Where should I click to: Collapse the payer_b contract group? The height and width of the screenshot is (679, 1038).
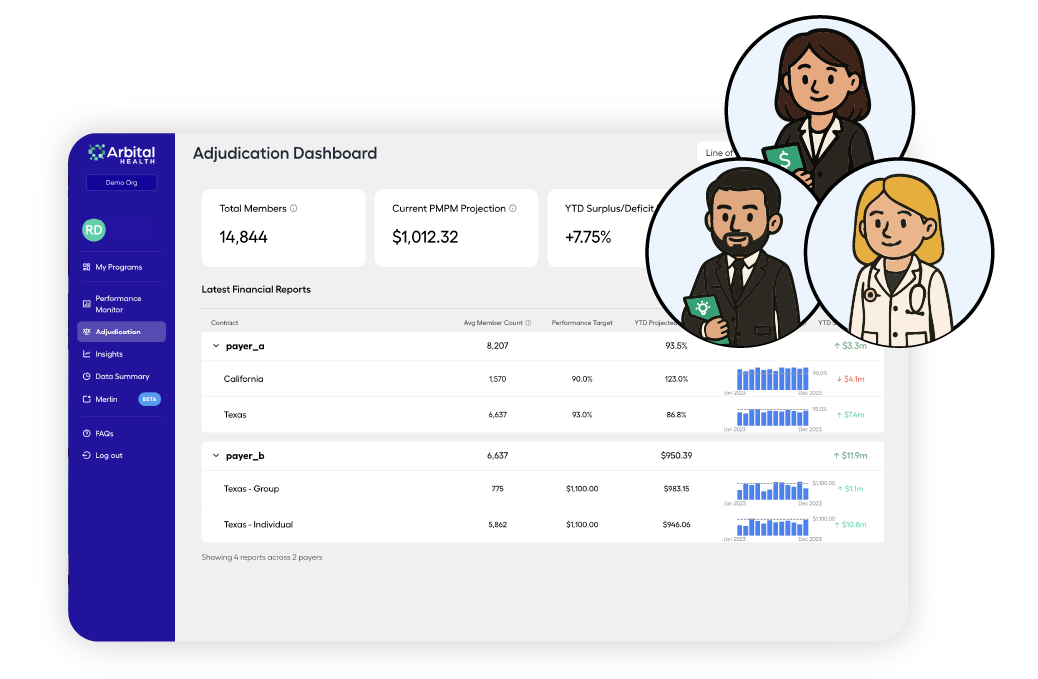pyautogui.click(x=215, y=455)
